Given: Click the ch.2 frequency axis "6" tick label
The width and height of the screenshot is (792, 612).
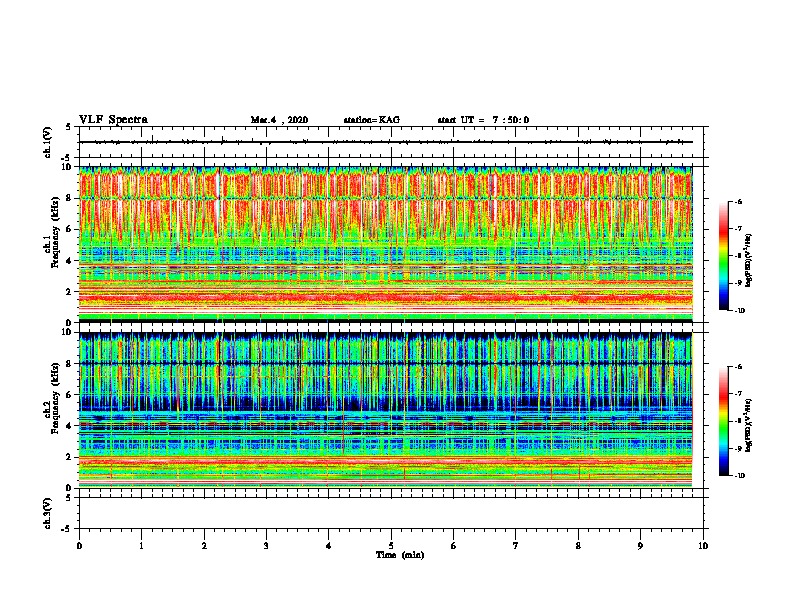Looking at the screenshot, I should 69,395.
